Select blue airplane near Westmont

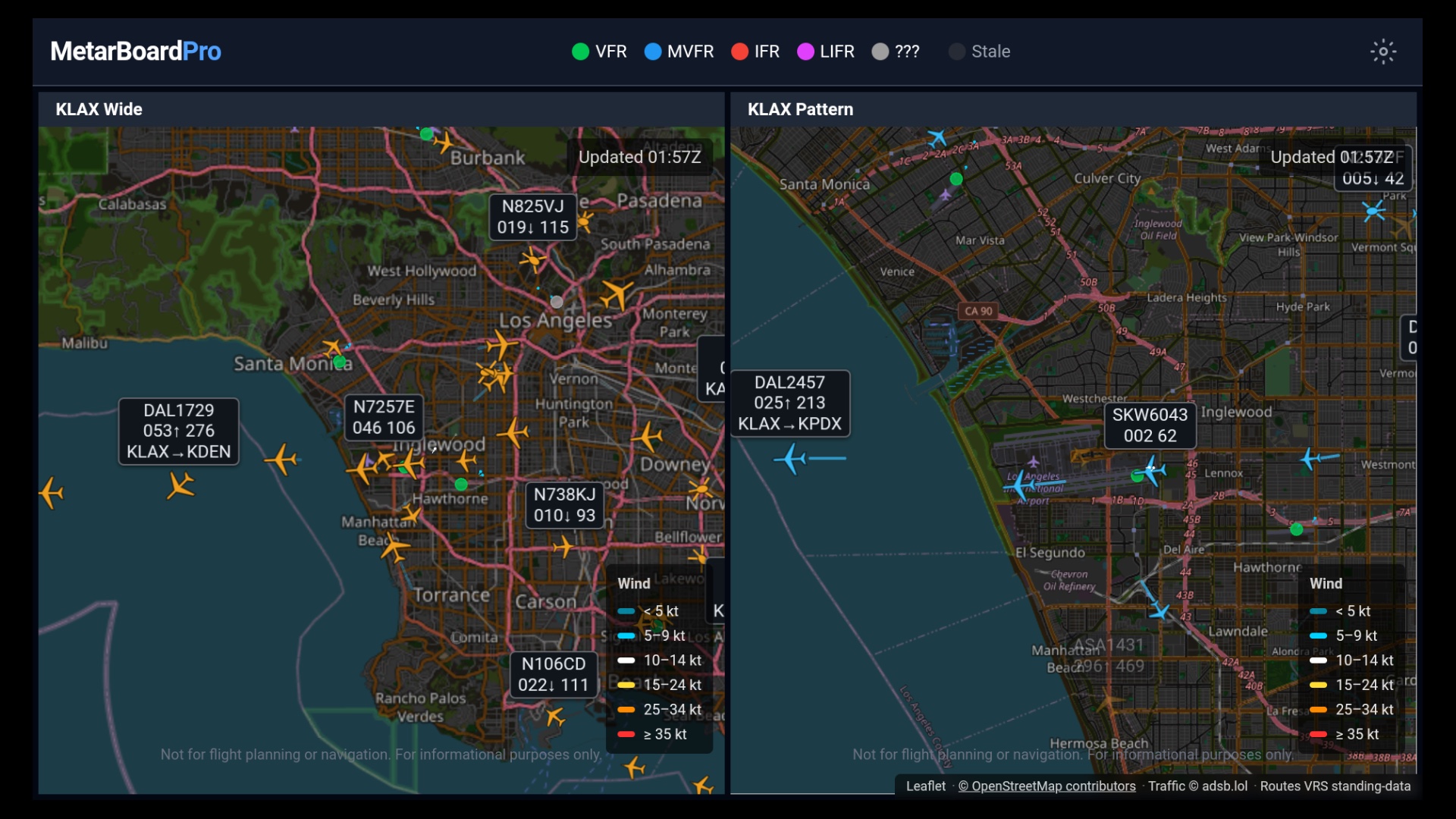click(x=1310, y=458)
